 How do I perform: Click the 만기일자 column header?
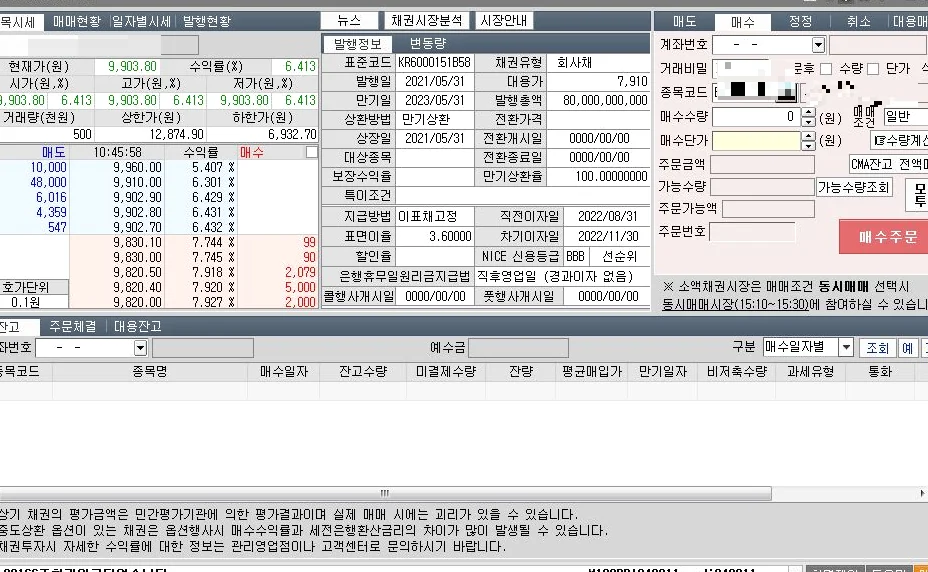(663, 372)
